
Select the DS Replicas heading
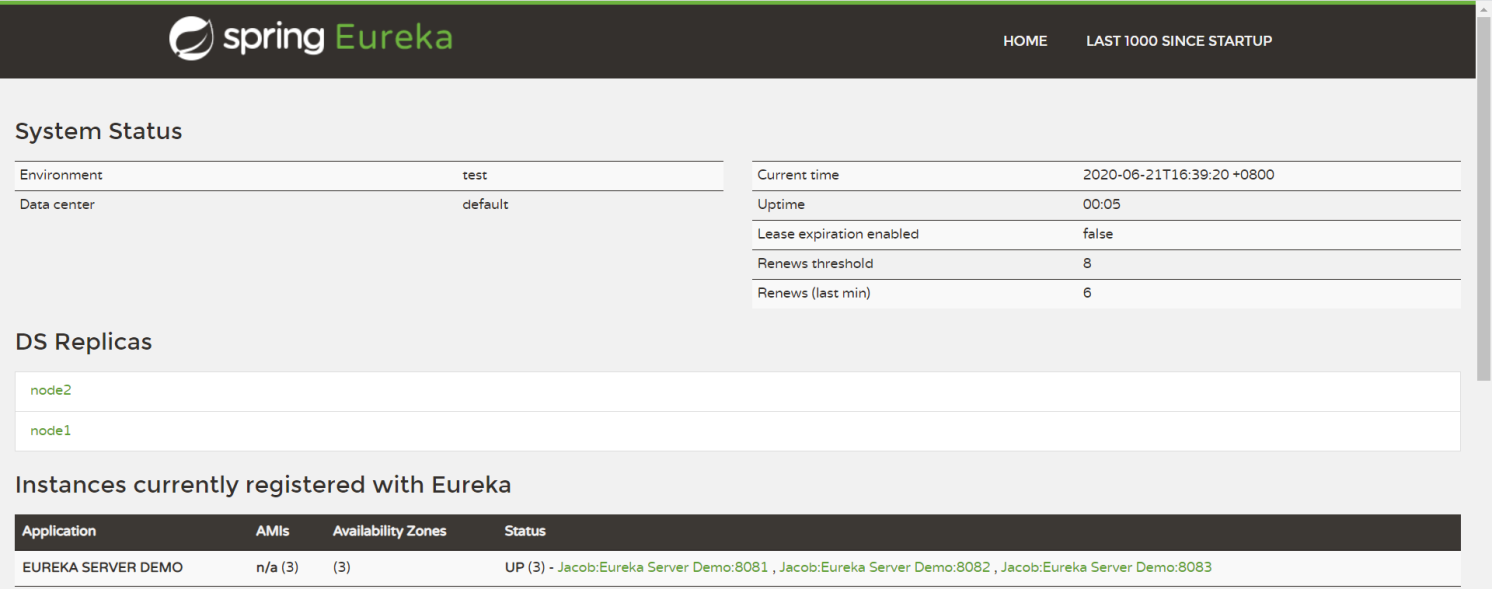[84, 342]
